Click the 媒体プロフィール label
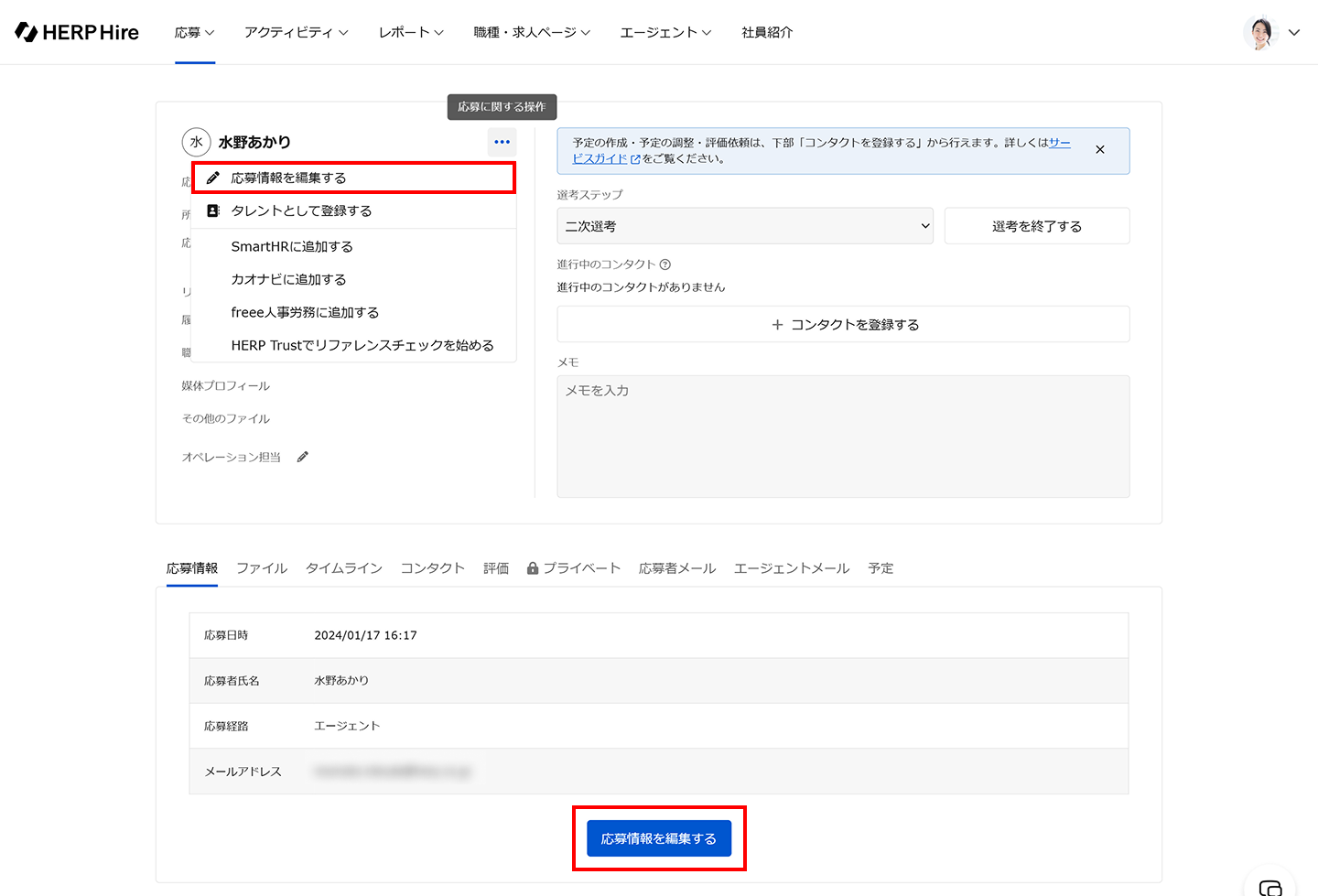This screenshot has height=896, width=1318. click(226, 385)
